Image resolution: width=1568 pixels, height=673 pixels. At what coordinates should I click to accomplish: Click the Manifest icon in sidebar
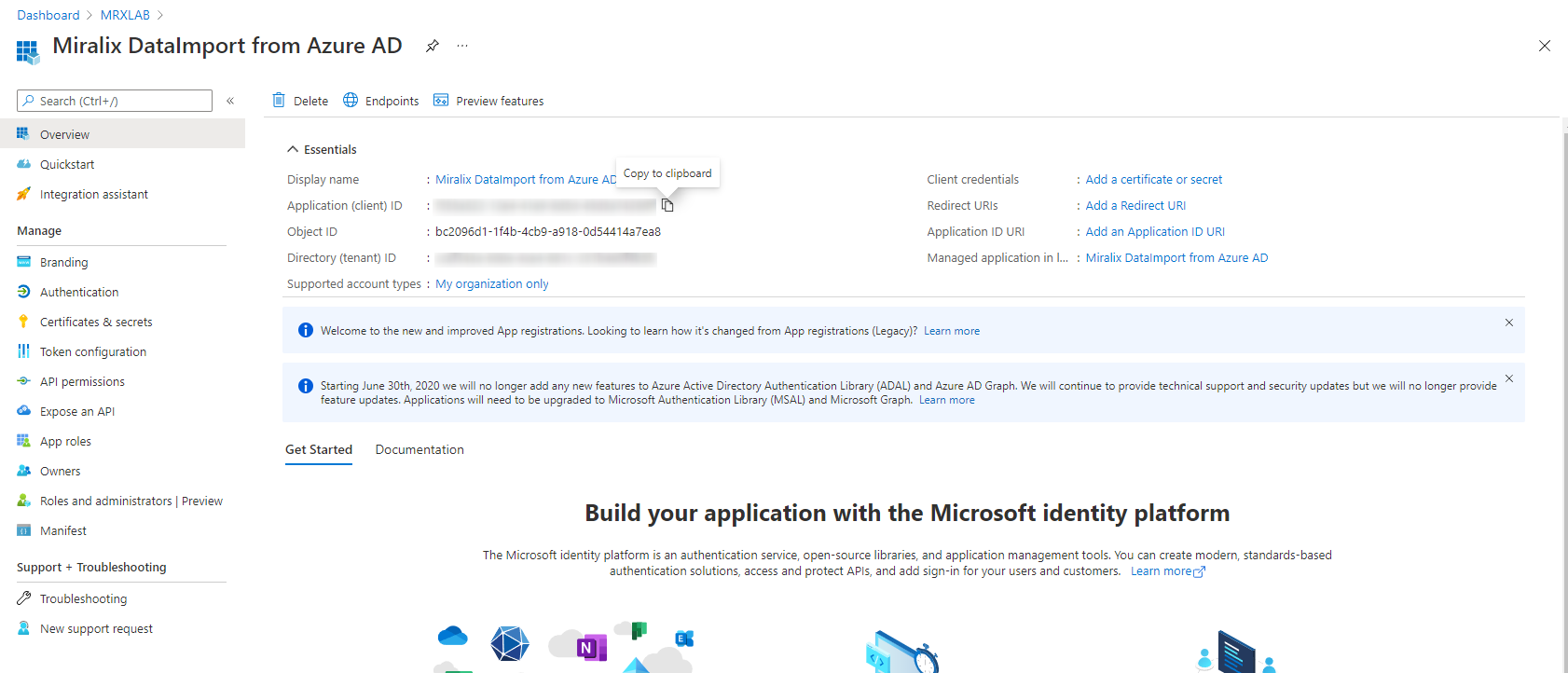click(x=23, y=530)
